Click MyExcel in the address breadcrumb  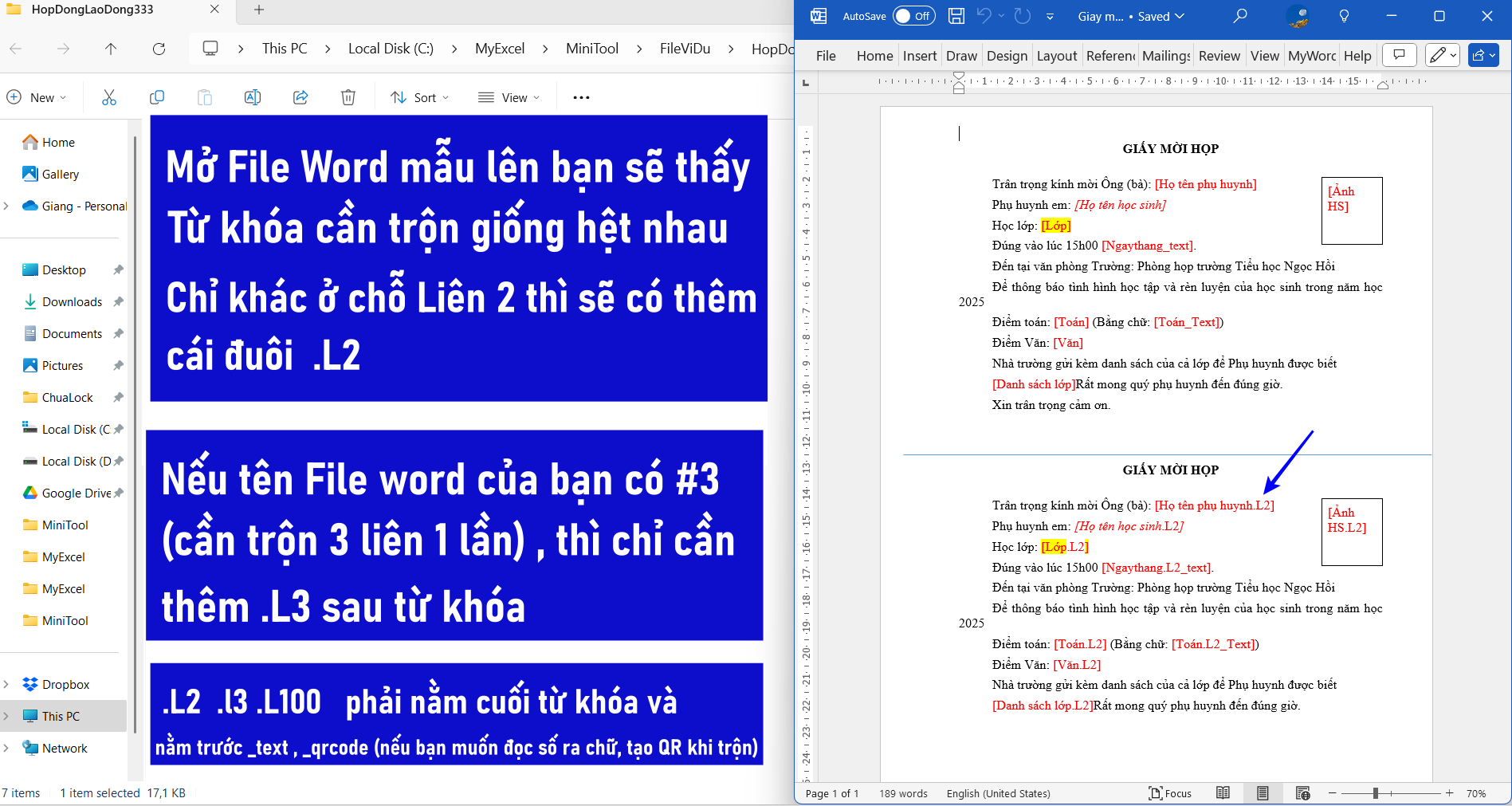click(500, 49)
